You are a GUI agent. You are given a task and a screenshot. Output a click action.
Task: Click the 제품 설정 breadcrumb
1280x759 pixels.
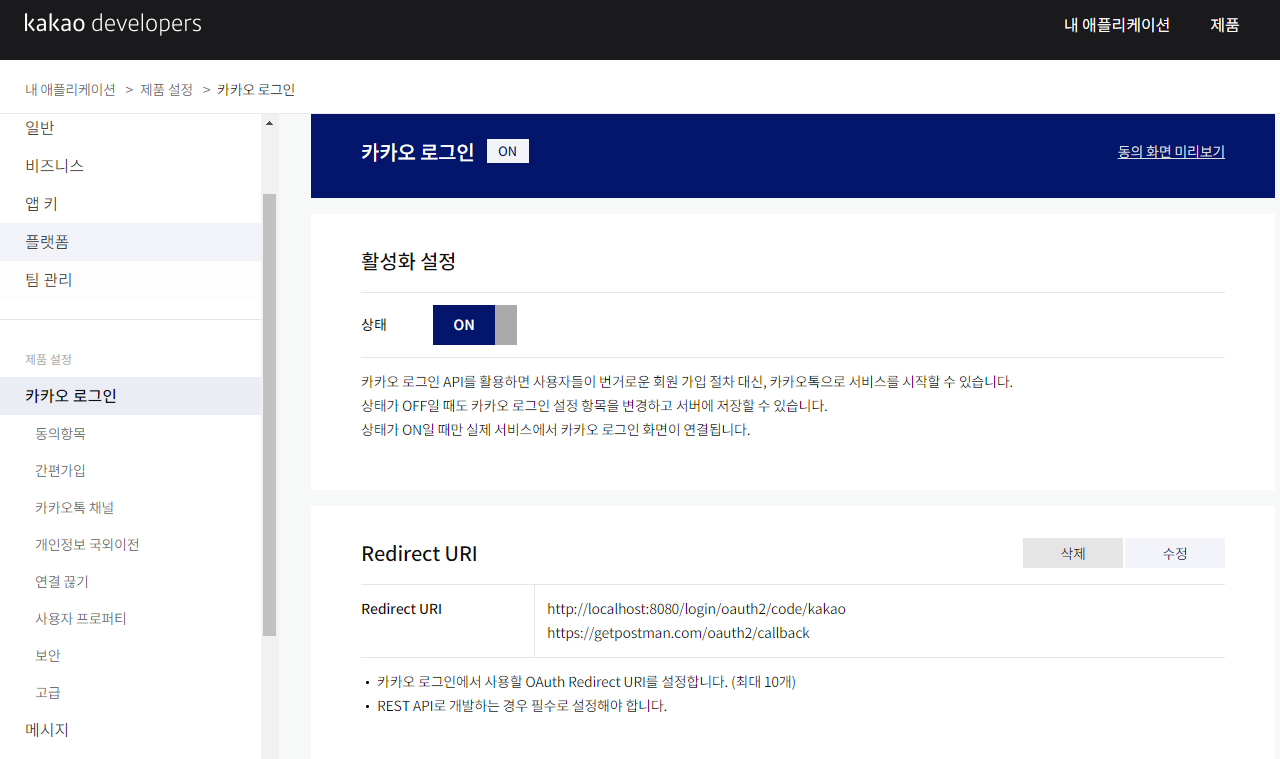[166, 89]
